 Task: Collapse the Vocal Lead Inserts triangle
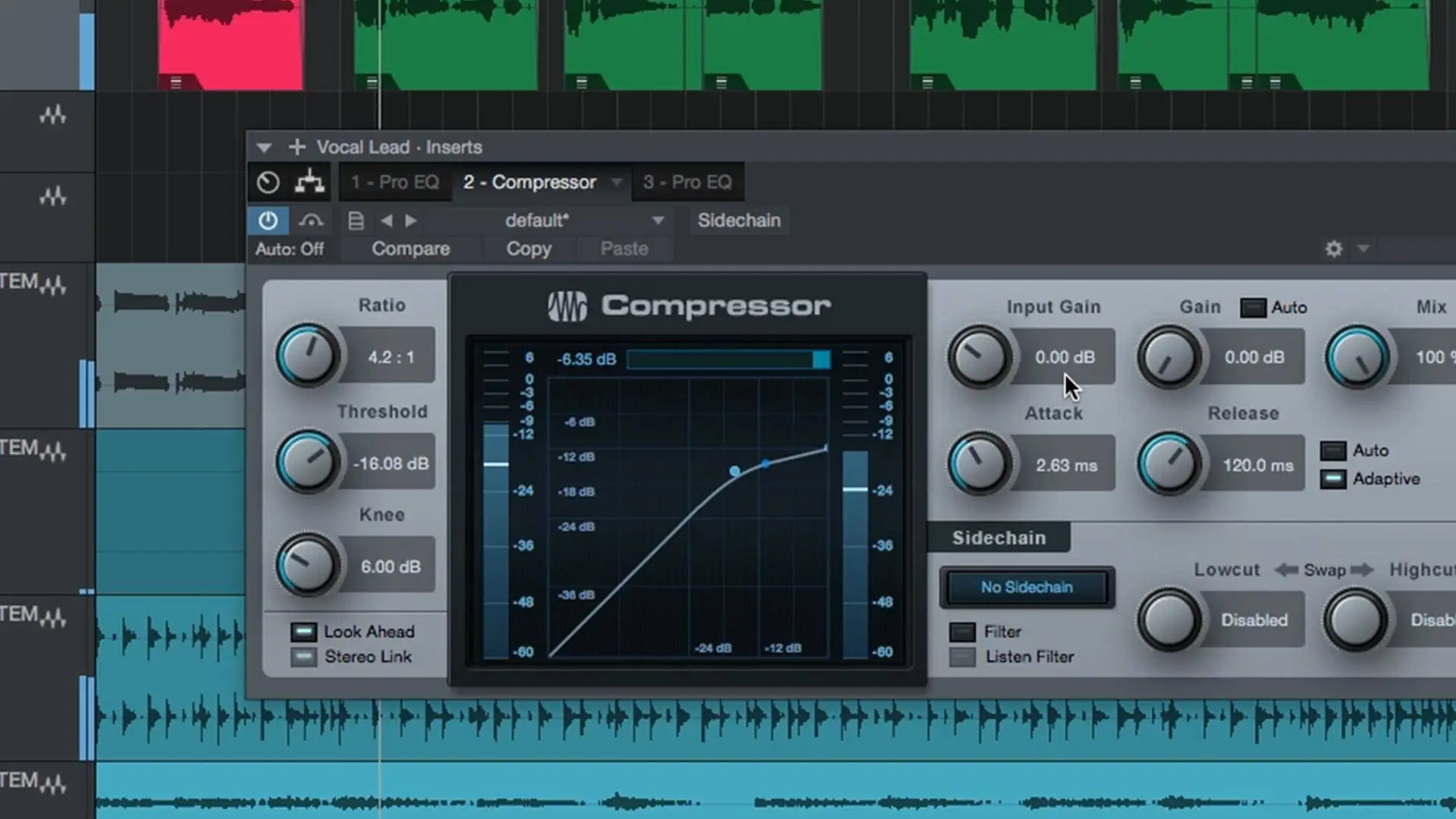point(264,147)
